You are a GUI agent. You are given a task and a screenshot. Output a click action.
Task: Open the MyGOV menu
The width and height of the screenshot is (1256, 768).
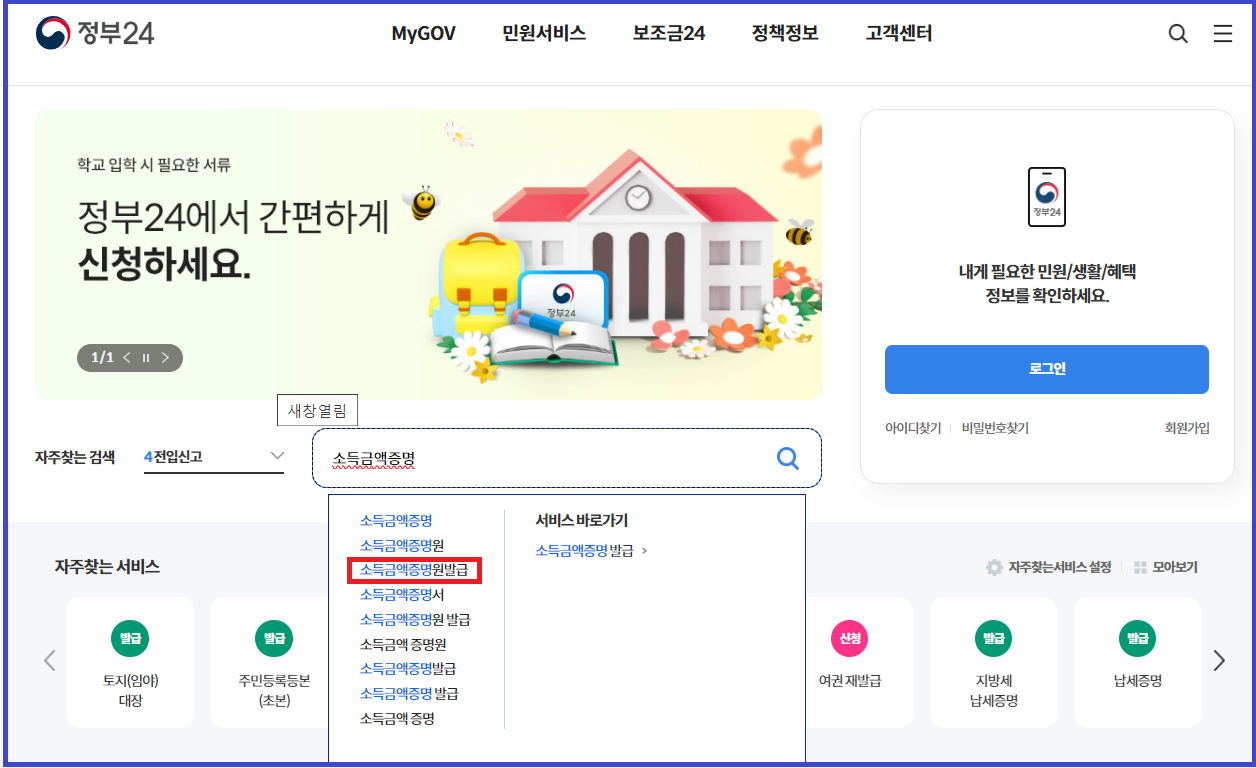423,34
